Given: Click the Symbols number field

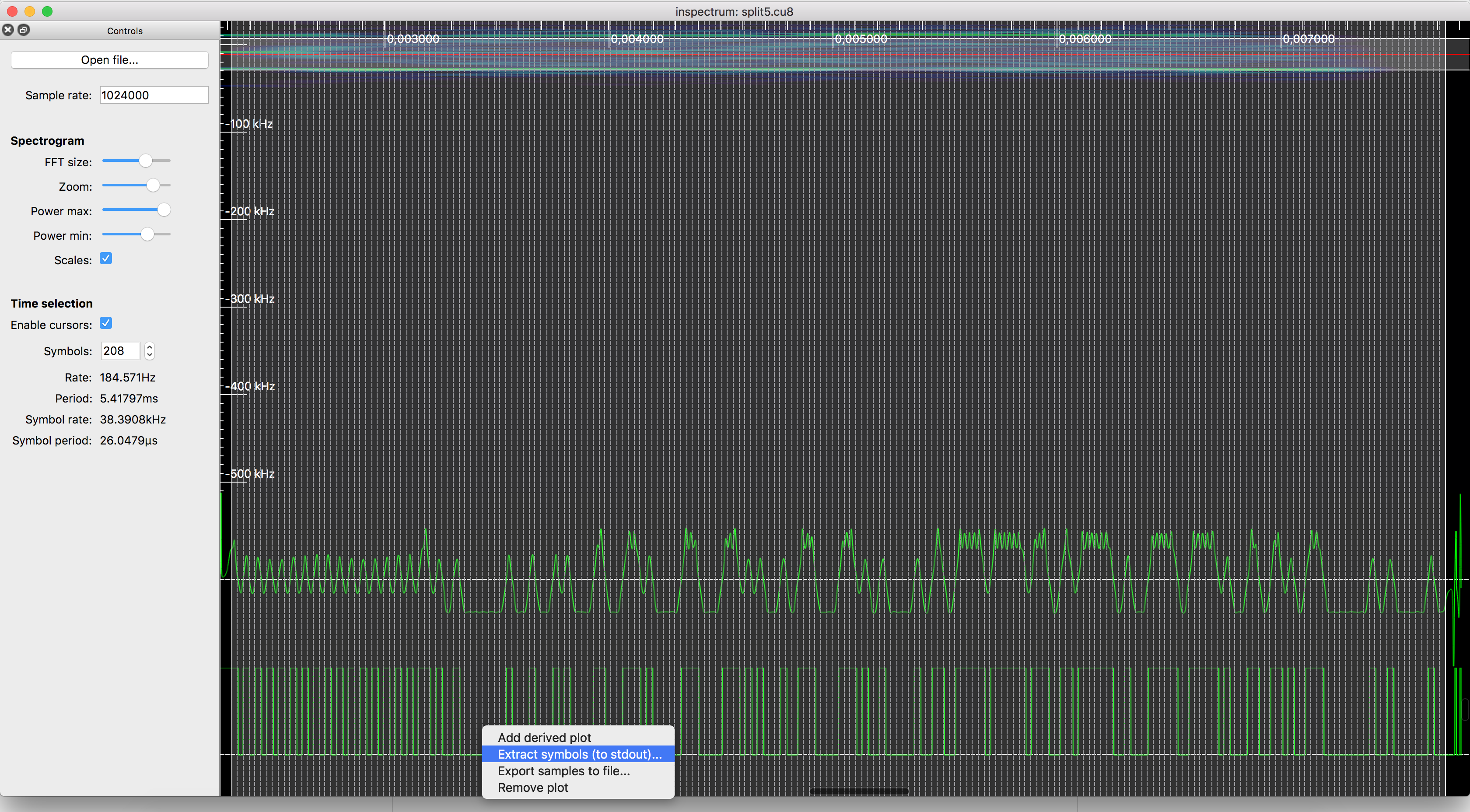Looking at the screenshot, I should 120,351.
